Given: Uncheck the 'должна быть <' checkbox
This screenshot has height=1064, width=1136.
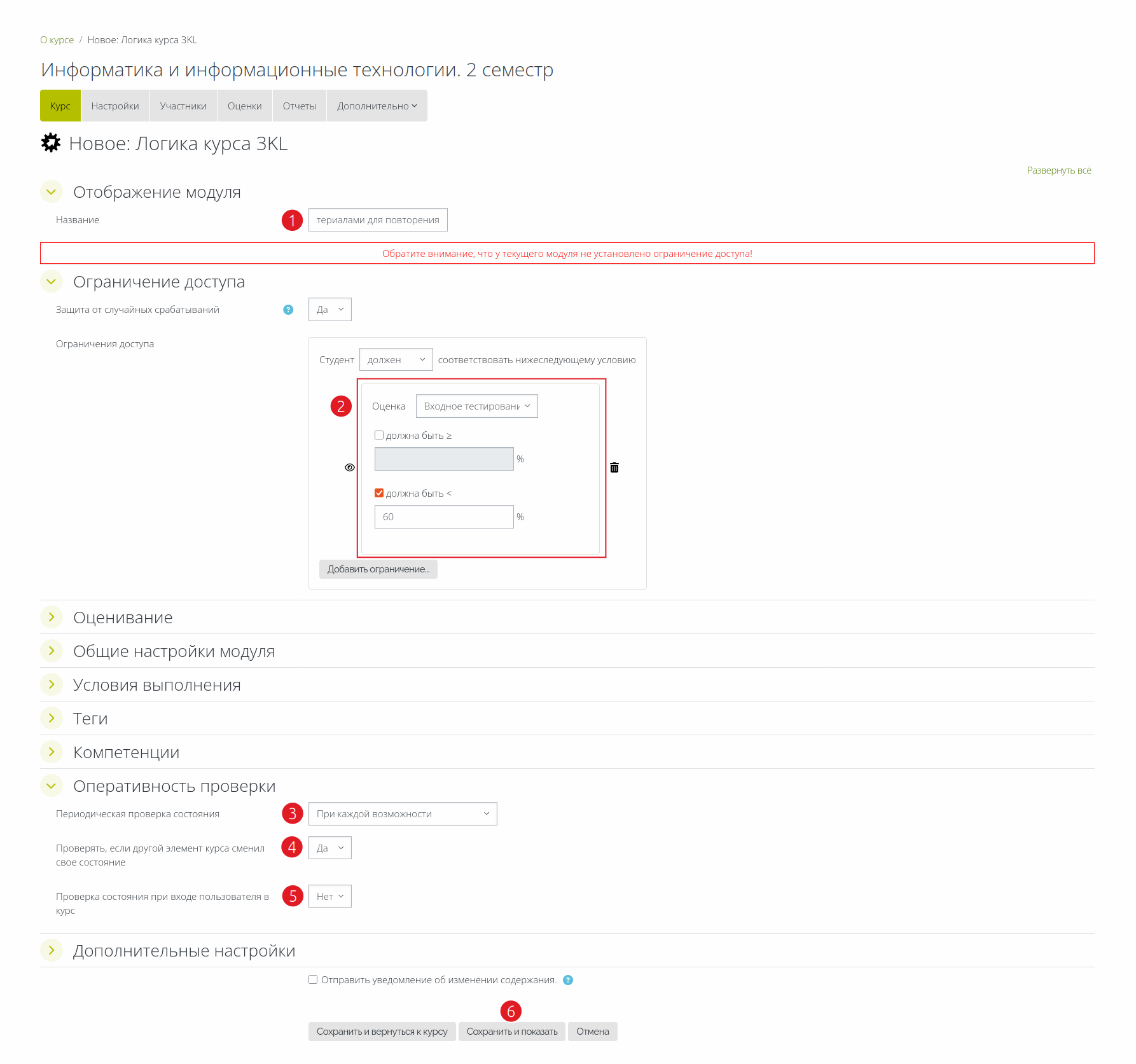Looking at the screenshot, I should pos(379,494).
